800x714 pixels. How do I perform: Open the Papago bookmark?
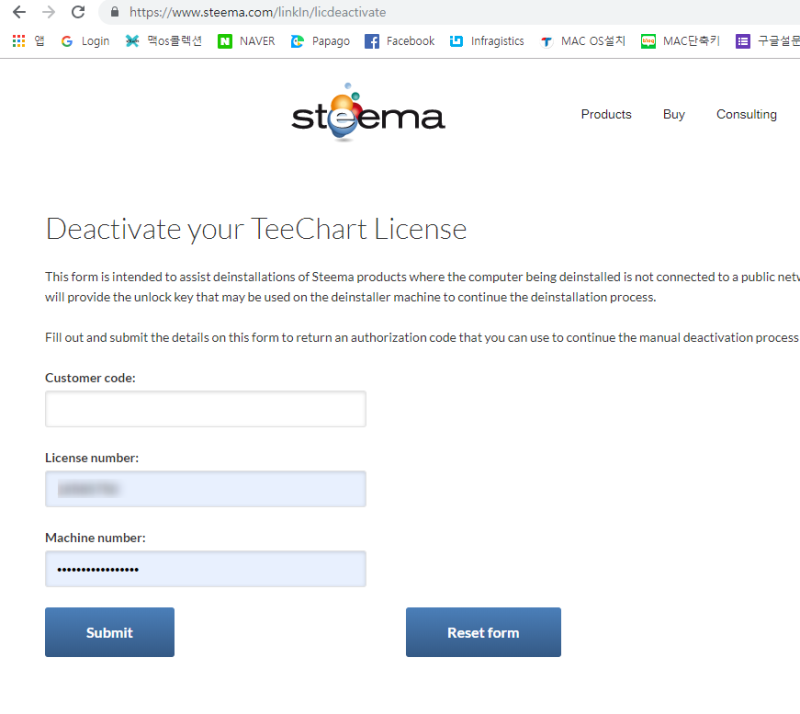click(x=320, y=41)
